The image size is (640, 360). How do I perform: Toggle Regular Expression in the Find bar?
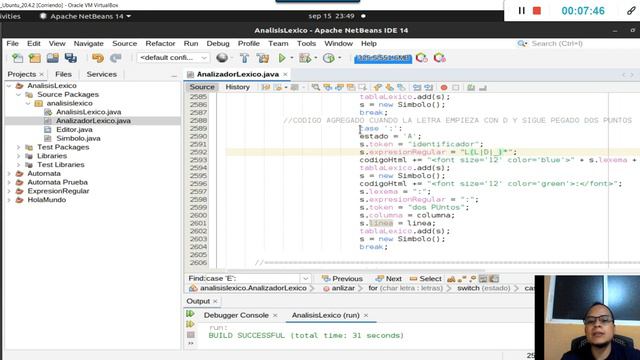click(x=473, y=279)
